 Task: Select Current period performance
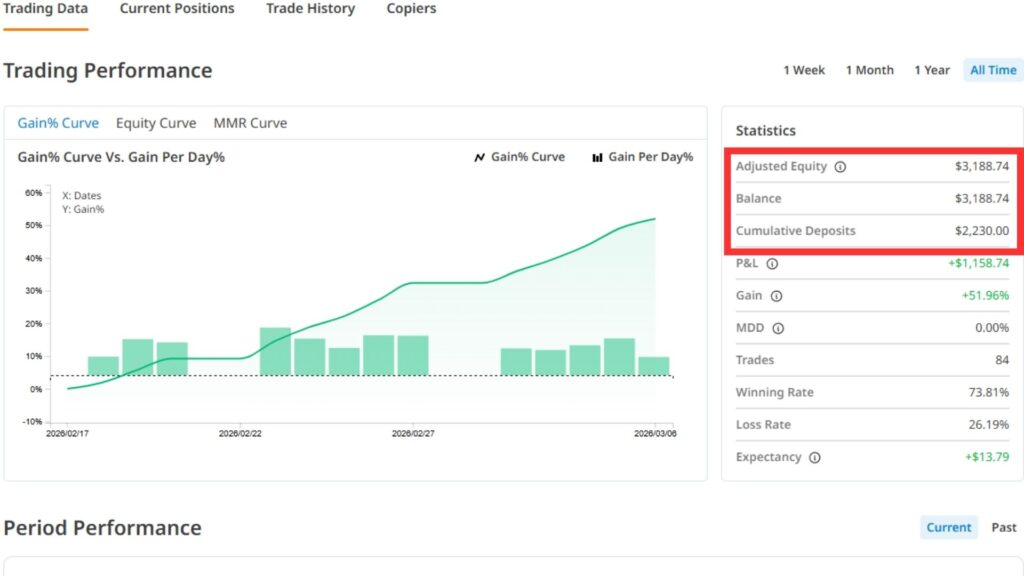(x=948, y=527)
